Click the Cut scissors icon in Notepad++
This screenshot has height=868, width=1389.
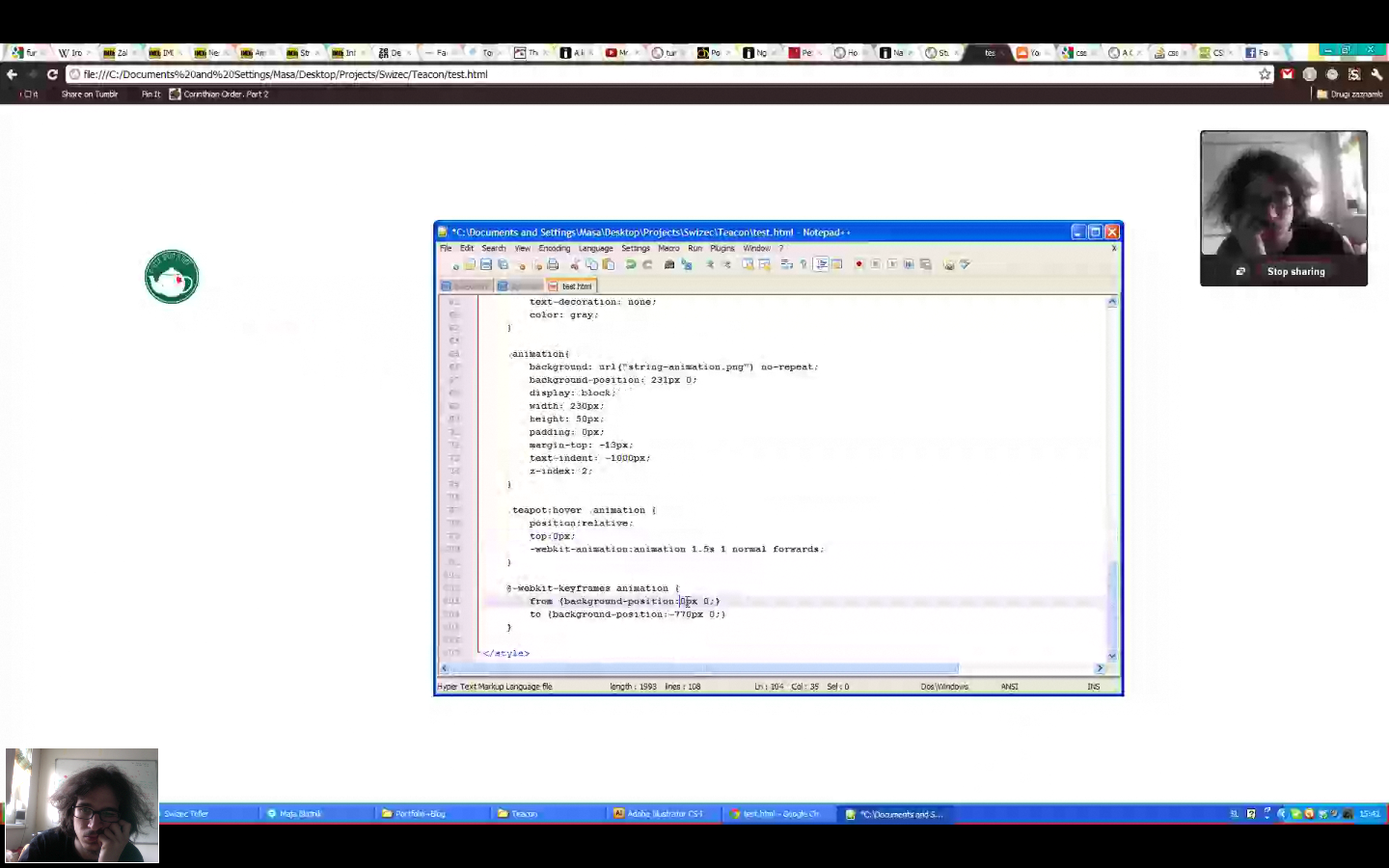coord(575,264)
